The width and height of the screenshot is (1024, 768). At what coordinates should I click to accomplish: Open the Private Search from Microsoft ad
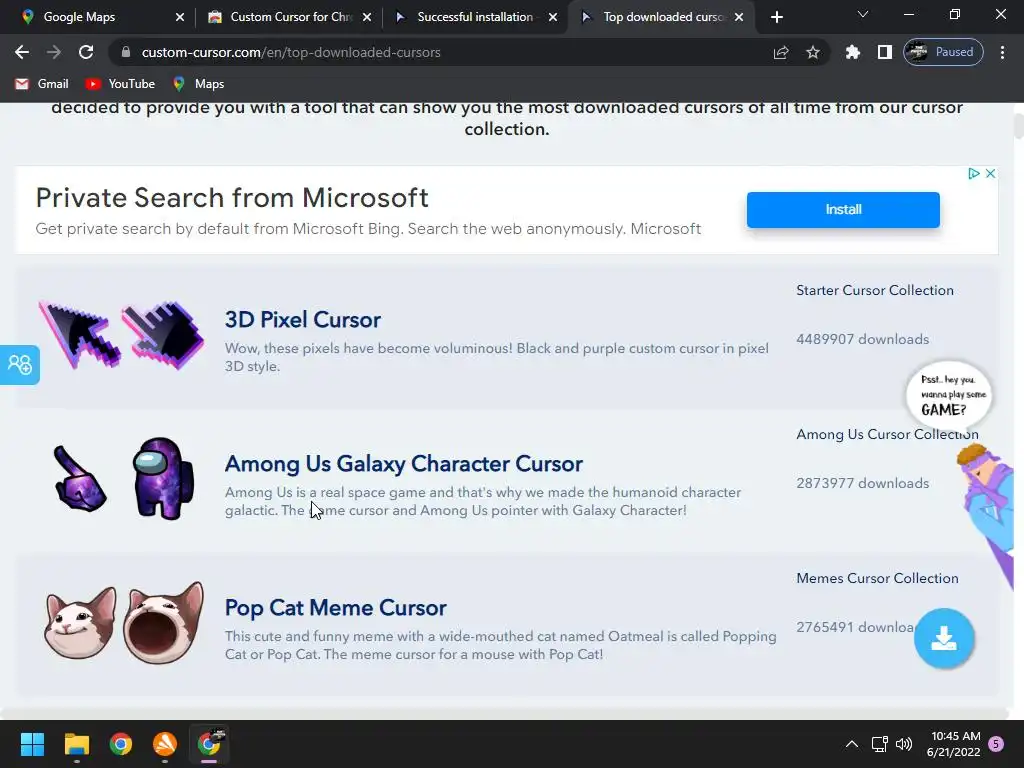pyautogui.click(x=232, y=198)
